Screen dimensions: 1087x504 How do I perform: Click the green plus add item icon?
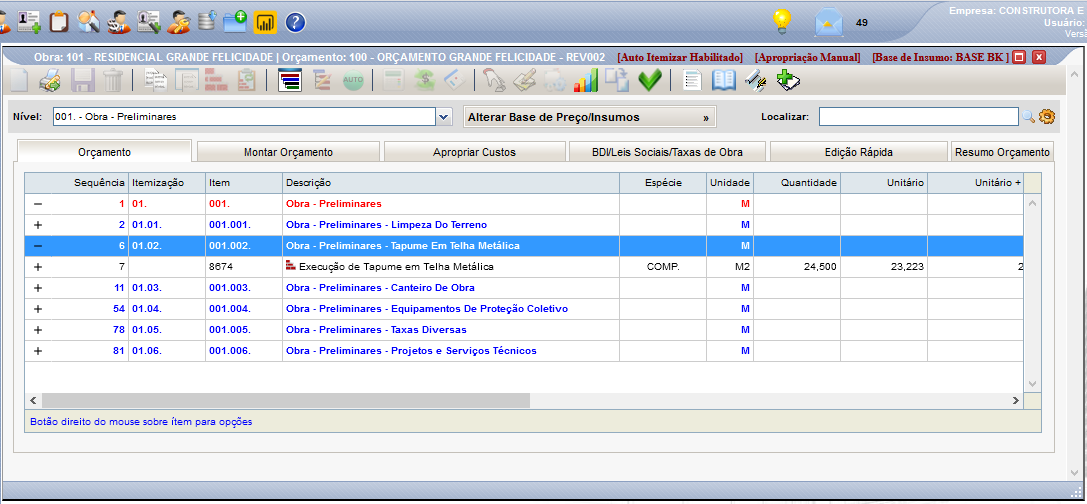point(788,80)
